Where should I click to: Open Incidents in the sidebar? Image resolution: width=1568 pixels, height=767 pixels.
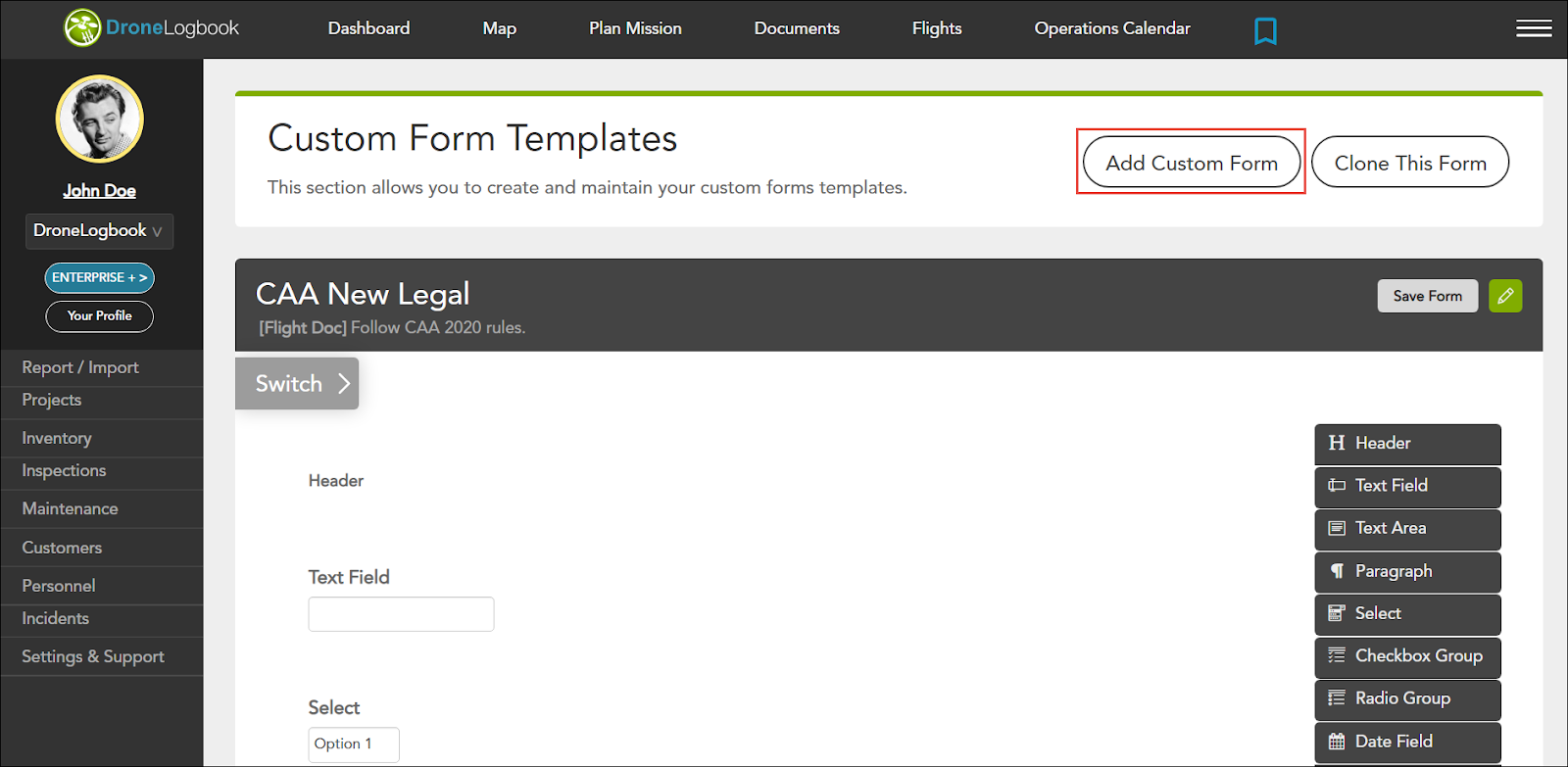point(102,619)
